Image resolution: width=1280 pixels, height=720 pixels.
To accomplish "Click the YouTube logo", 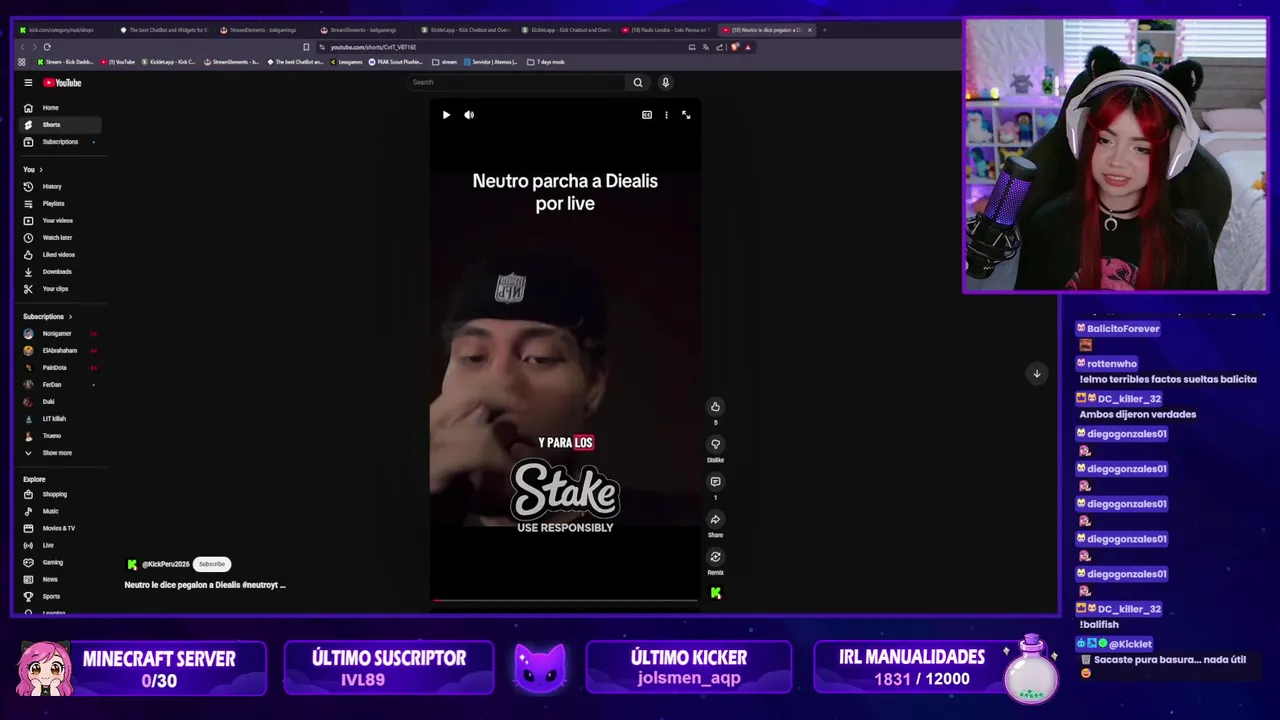I will tap(62, 83).
